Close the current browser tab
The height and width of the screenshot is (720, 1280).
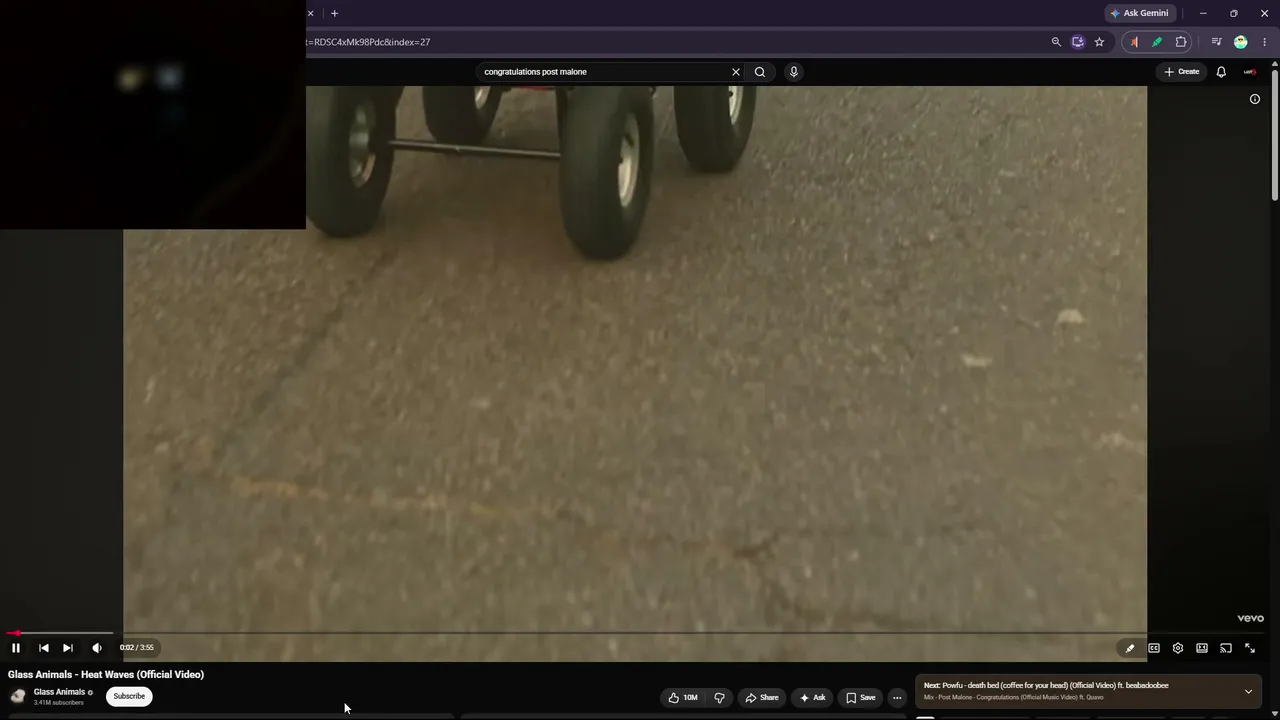310,13
